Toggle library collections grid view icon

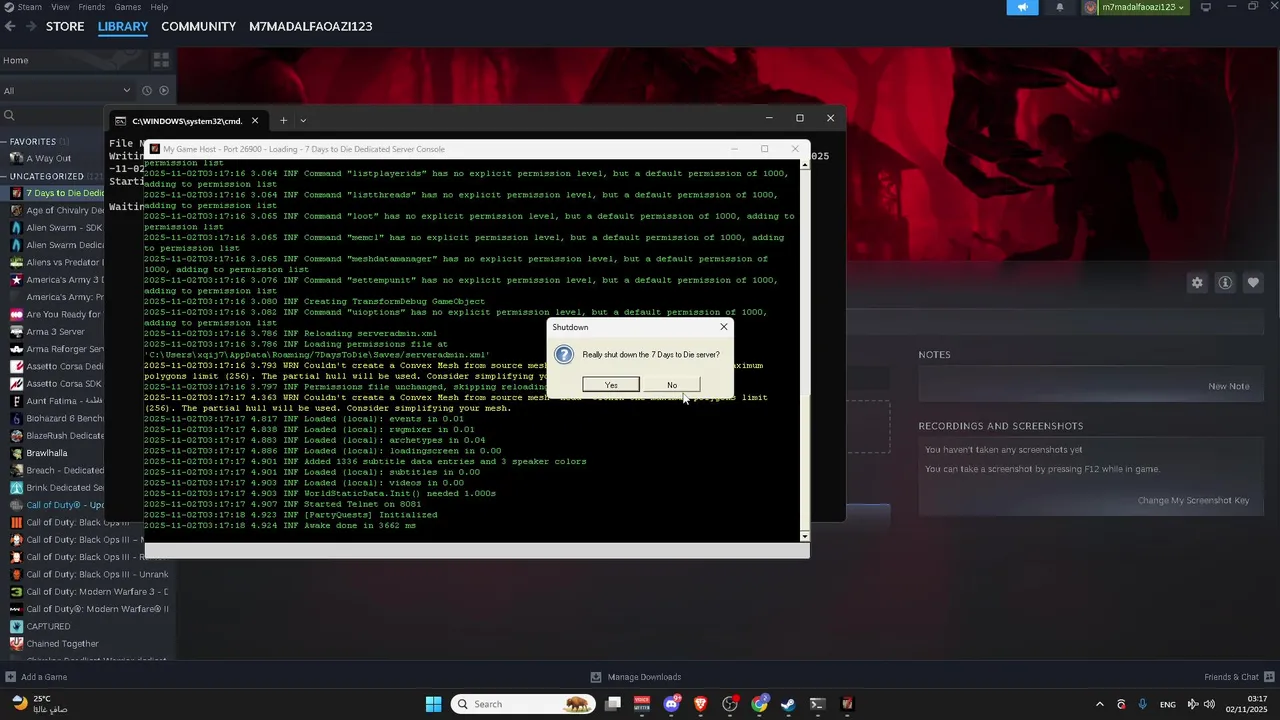coord(161,60)
